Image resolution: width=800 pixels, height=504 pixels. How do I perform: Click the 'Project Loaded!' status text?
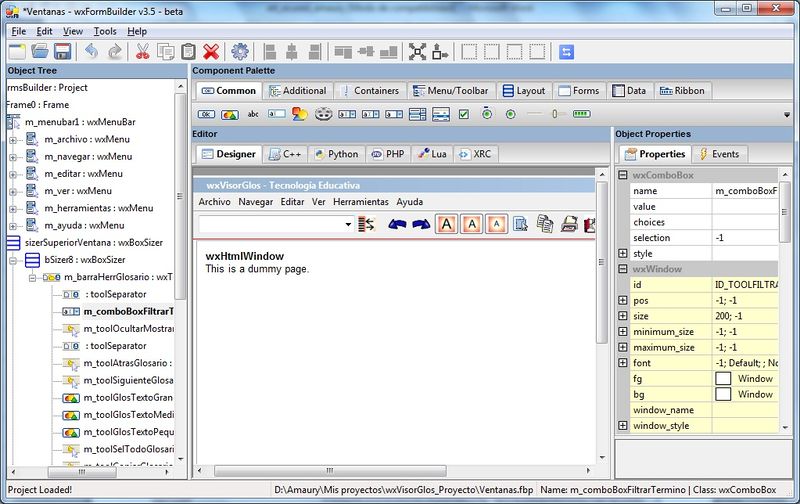pyautogui.click(x=40, y=490)
